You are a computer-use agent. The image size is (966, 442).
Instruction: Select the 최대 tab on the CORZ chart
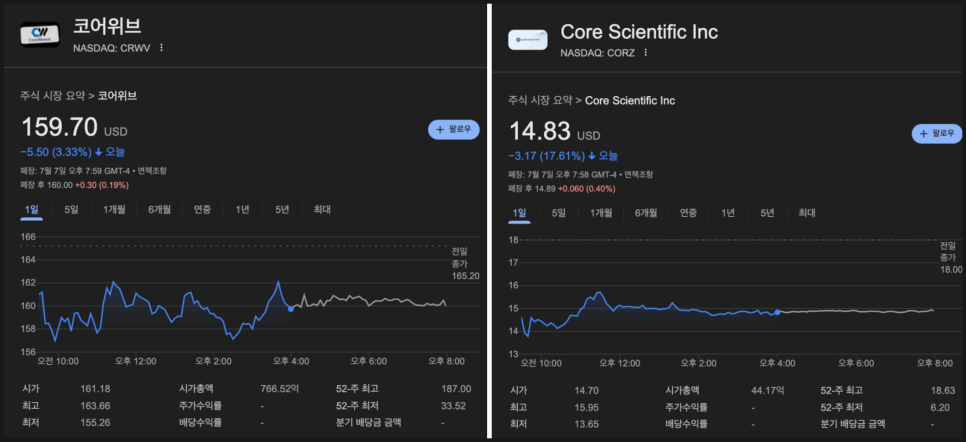pyautogui.click(x=807, y=213)
